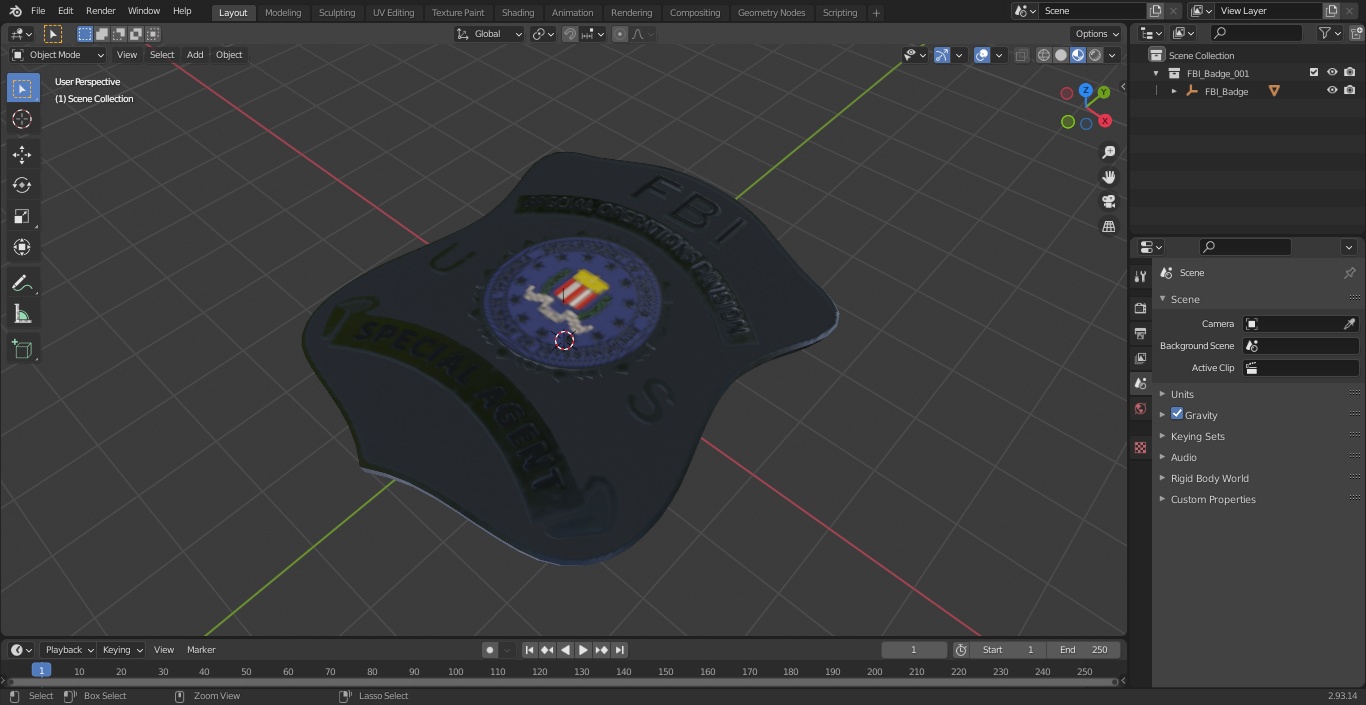
Task: Click the blue Z axis gizmo ball
Action: (x=1085, y=90)
